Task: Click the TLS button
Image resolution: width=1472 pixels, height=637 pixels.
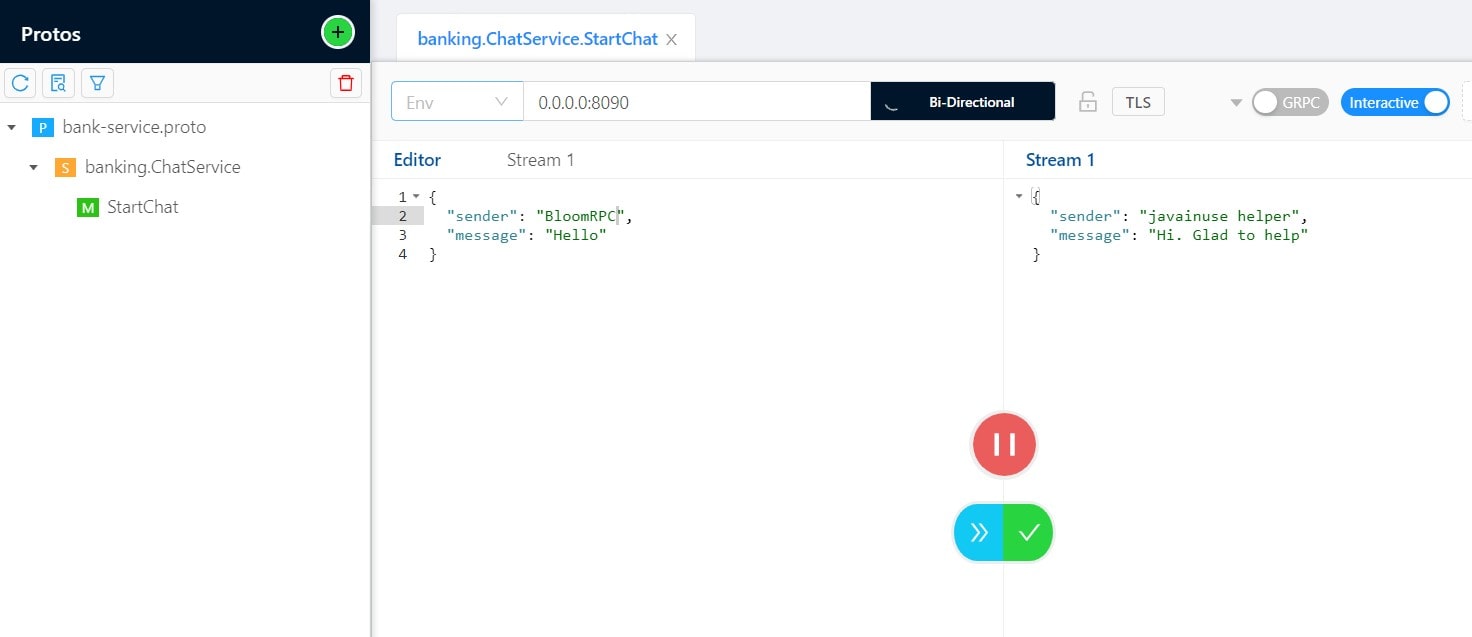Action: [x=1138, y=102]
